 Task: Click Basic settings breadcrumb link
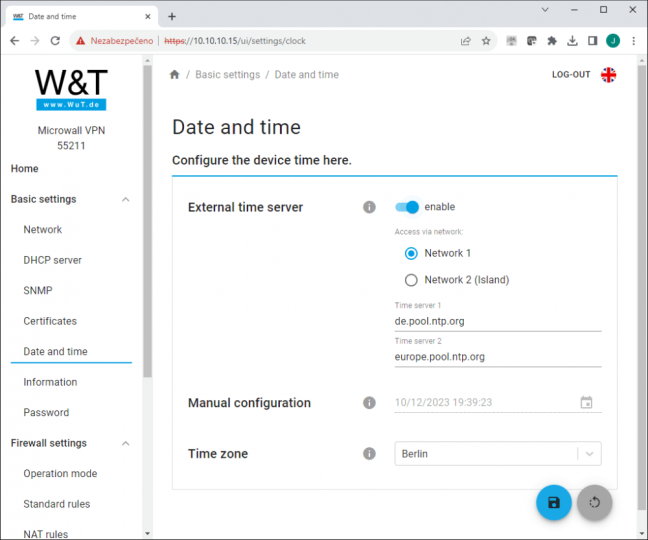click(x=228, y=75)
